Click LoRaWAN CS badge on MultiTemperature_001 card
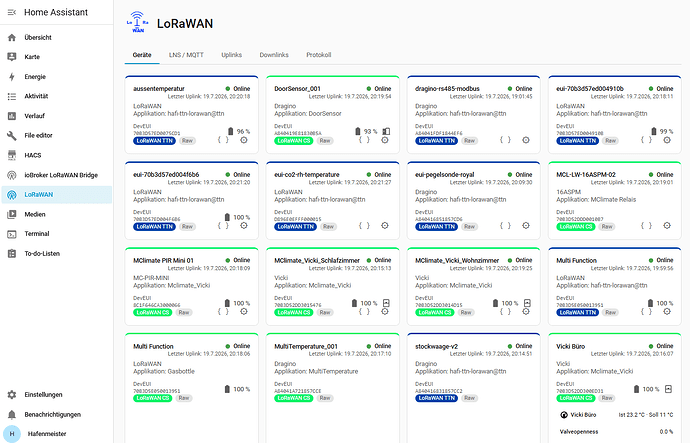690x443 pixels. pyautogui.click(x=294, y=398)
